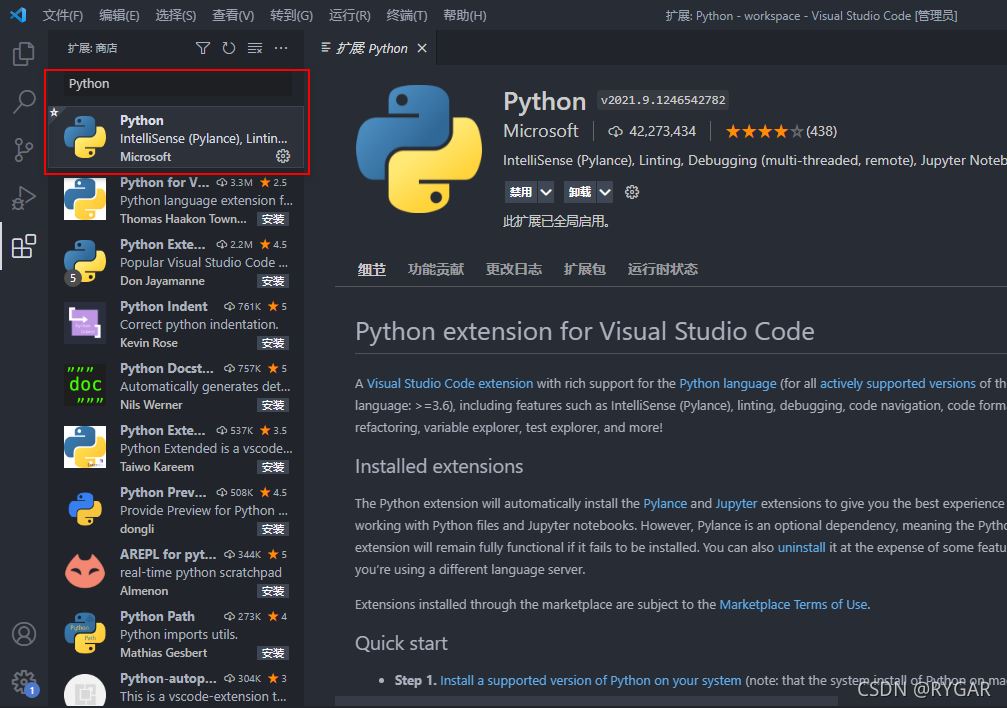
Task: Click the filter extensions funnel icon
Action: coord(203,48)
